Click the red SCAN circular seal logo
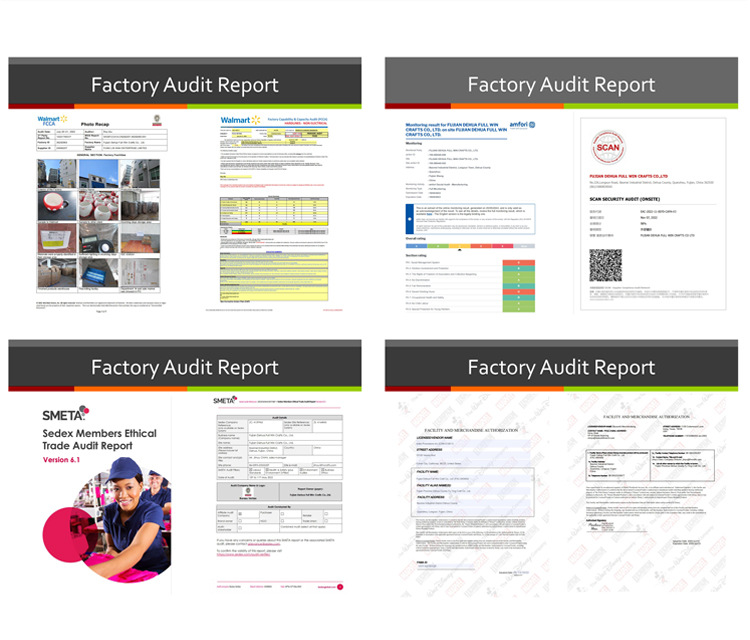Viewport: 750px width, 640px height. pyautogui.click(x=607, y=147)
